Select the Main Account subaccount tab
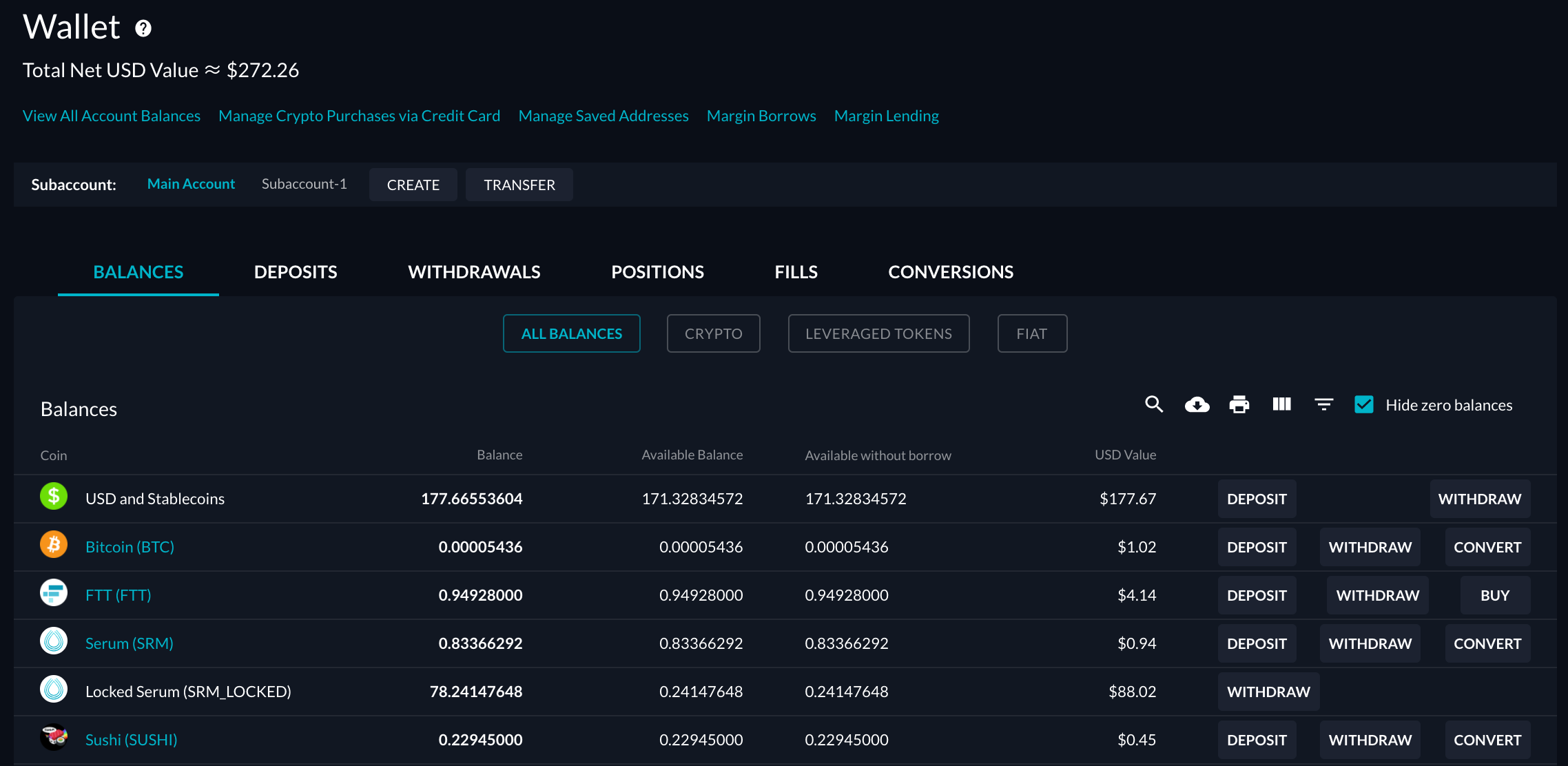This screenshot has width=1568, height=766. click(190, 184)
